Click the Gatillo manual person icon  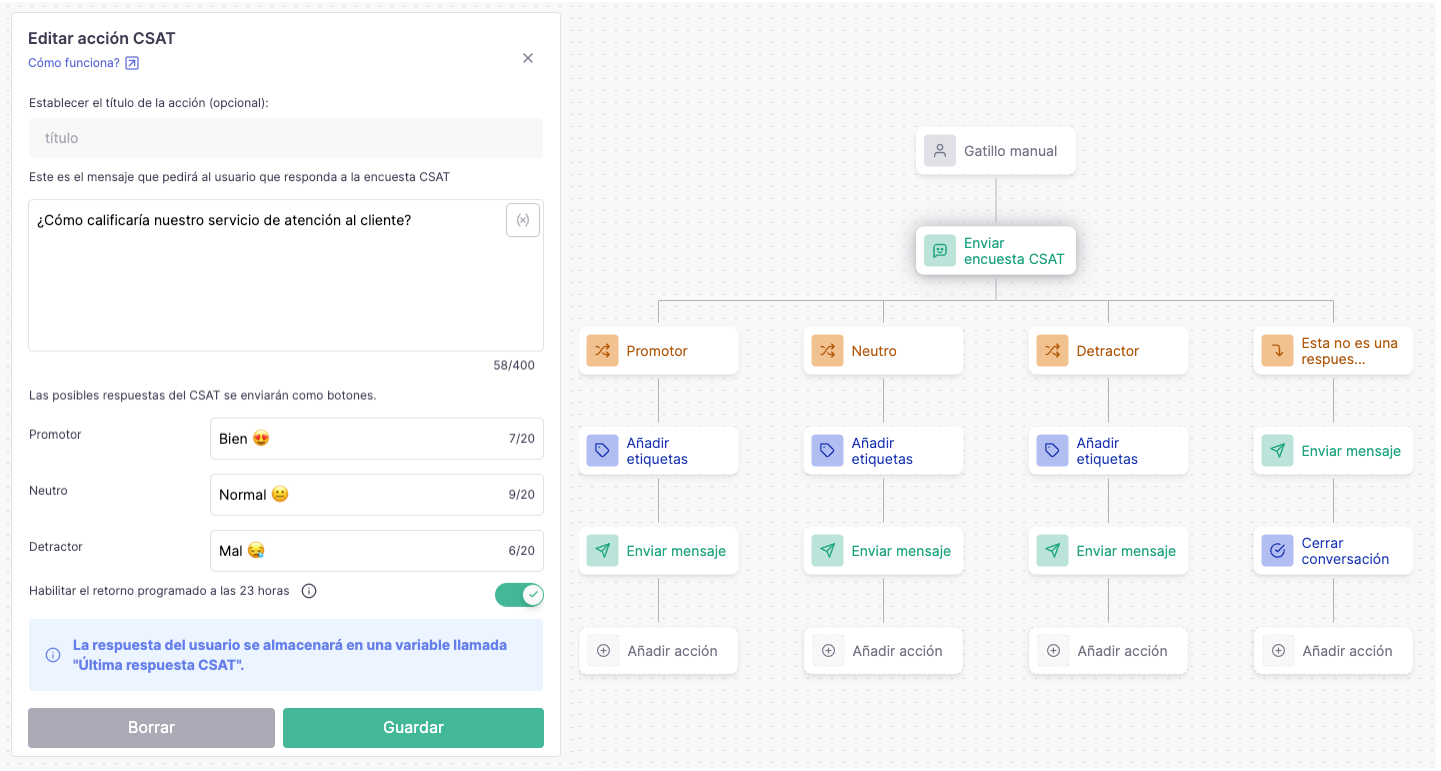click(940, 151)
